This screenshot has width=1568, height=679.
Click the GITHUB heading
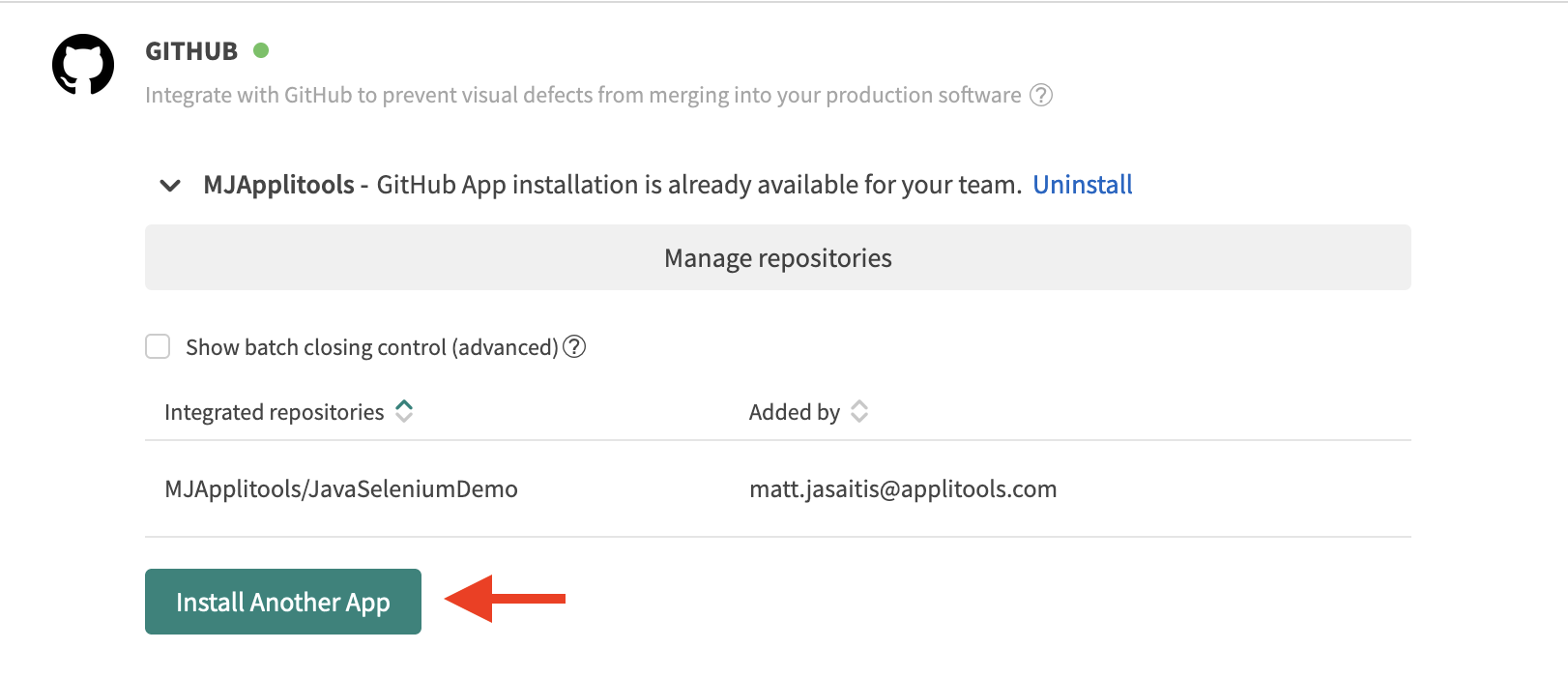[191, 51]
